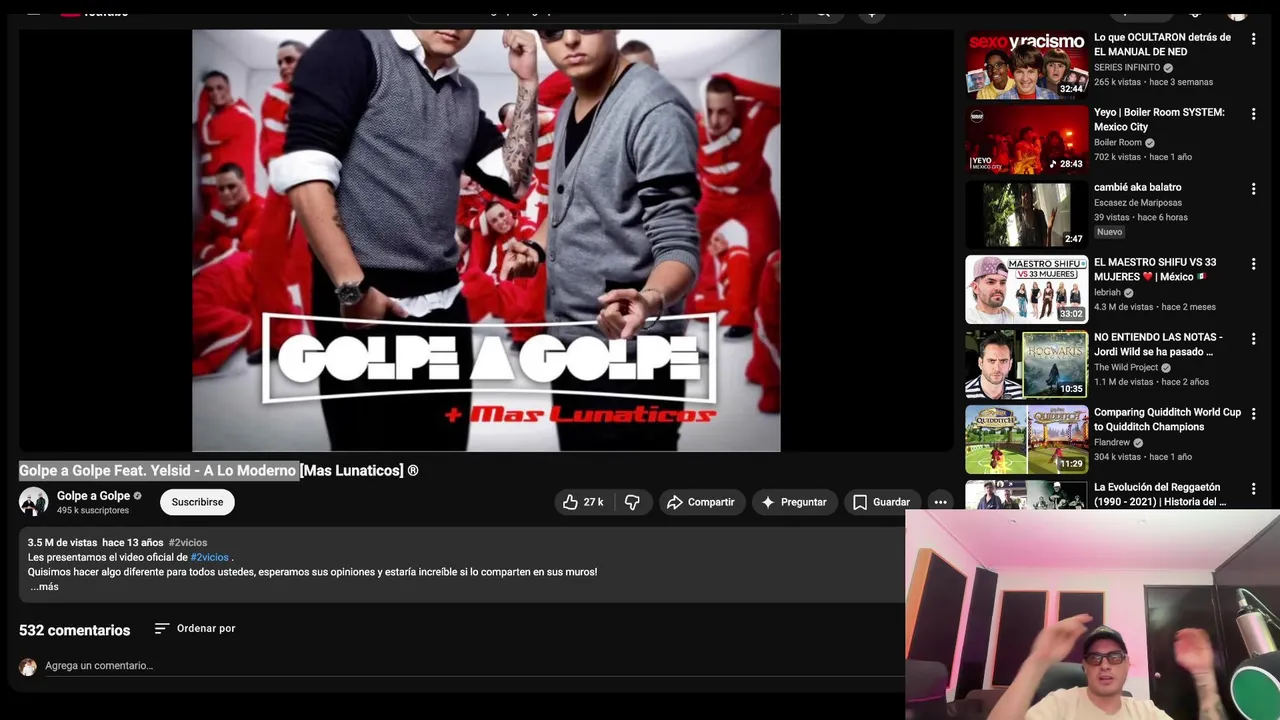
Task: Open the EL MANUAL DE NED video thumbnail
Action: pyautogui.click(x=1026, y=65)
